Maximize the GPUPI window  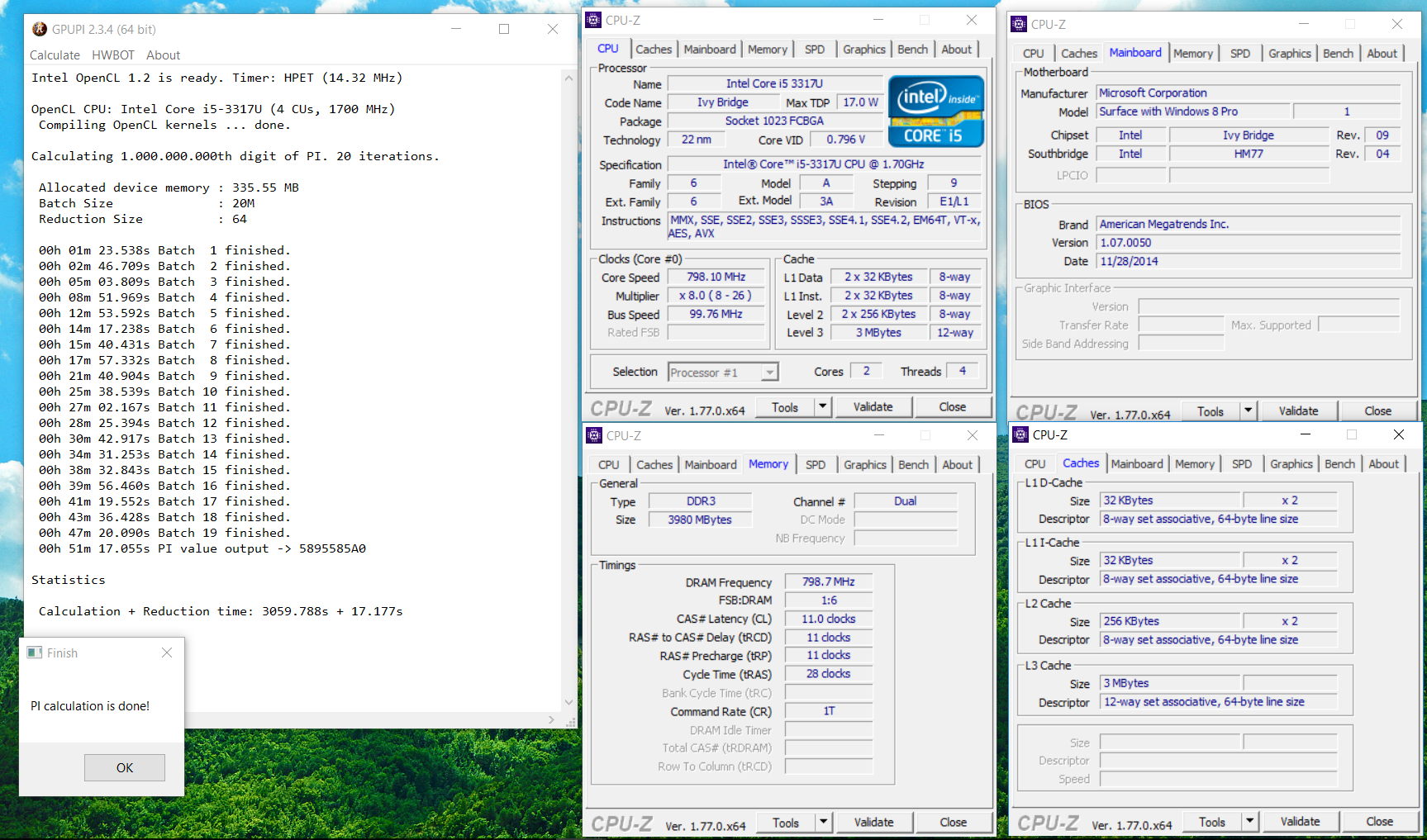[504, 29]
